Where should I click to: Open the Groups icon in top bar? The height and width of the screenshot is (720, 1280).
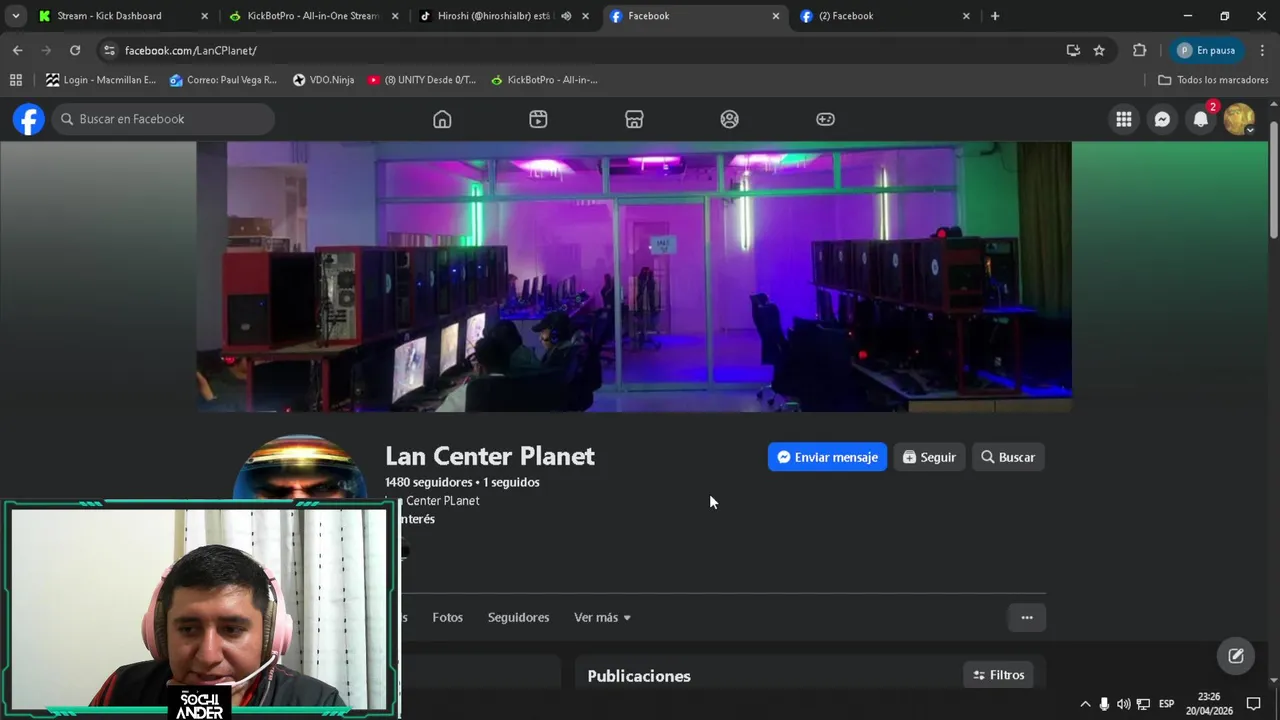[x=730, y=119]
